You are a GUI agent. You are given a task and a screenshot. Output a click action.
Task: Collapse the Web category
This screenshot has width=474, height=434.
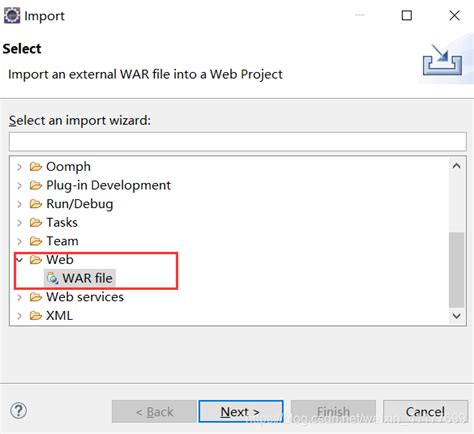coord(20,259)
